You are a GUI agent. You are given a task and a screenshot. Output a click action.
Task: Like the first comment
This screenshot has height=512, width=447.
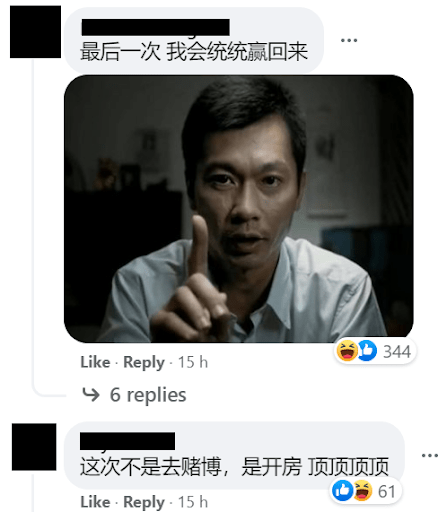[x=95, y=362]
